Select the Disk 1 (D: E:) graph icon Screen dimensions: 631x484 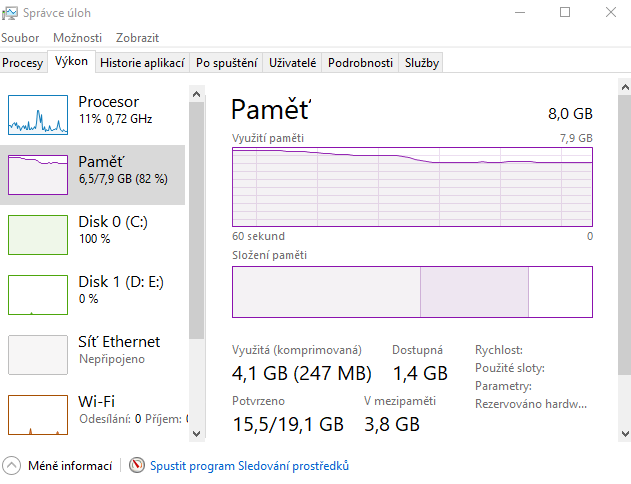tap(37, 295)
